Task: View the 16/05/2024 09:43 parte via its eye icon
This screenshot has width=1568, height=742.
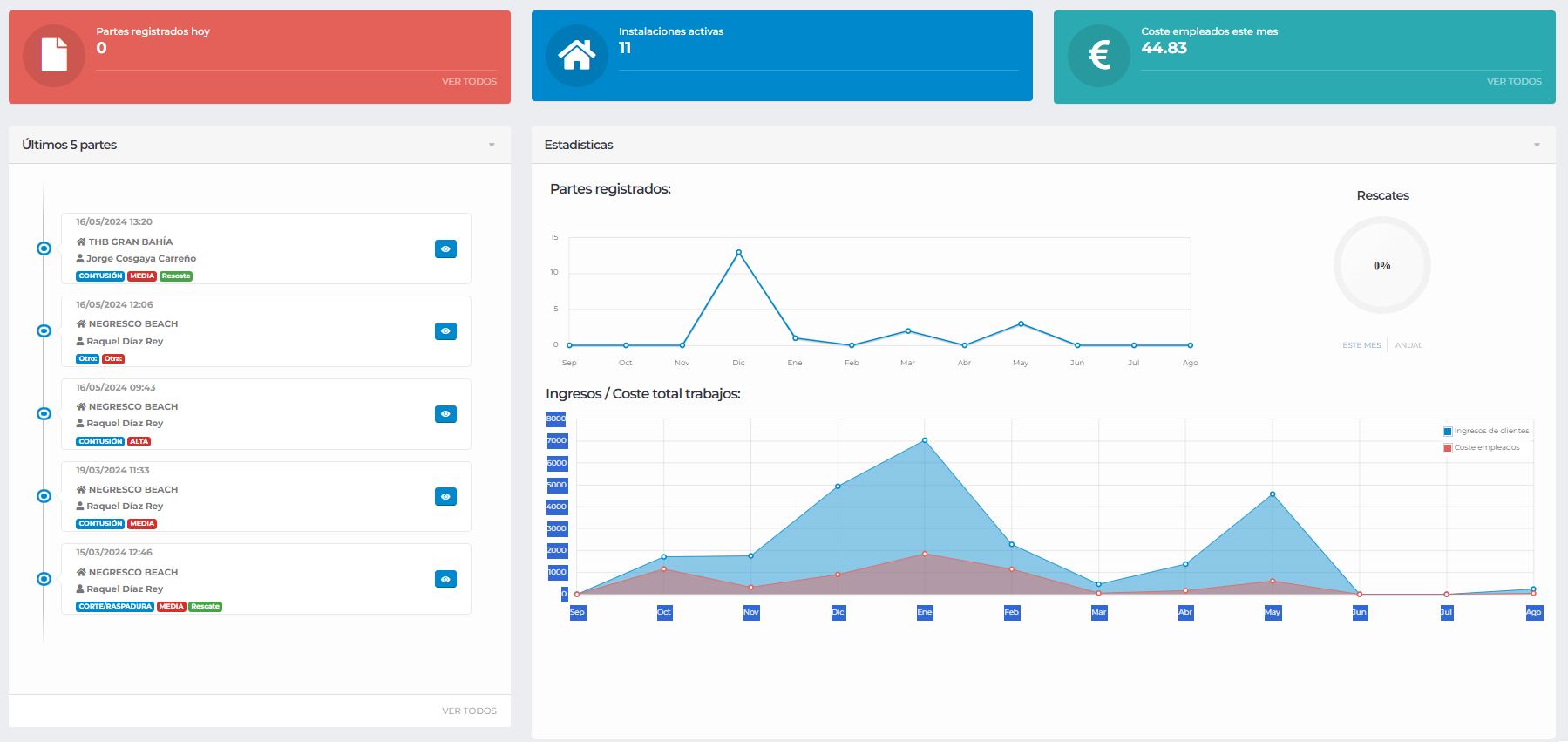Action: pyautogui.click(x=445, y=414)
